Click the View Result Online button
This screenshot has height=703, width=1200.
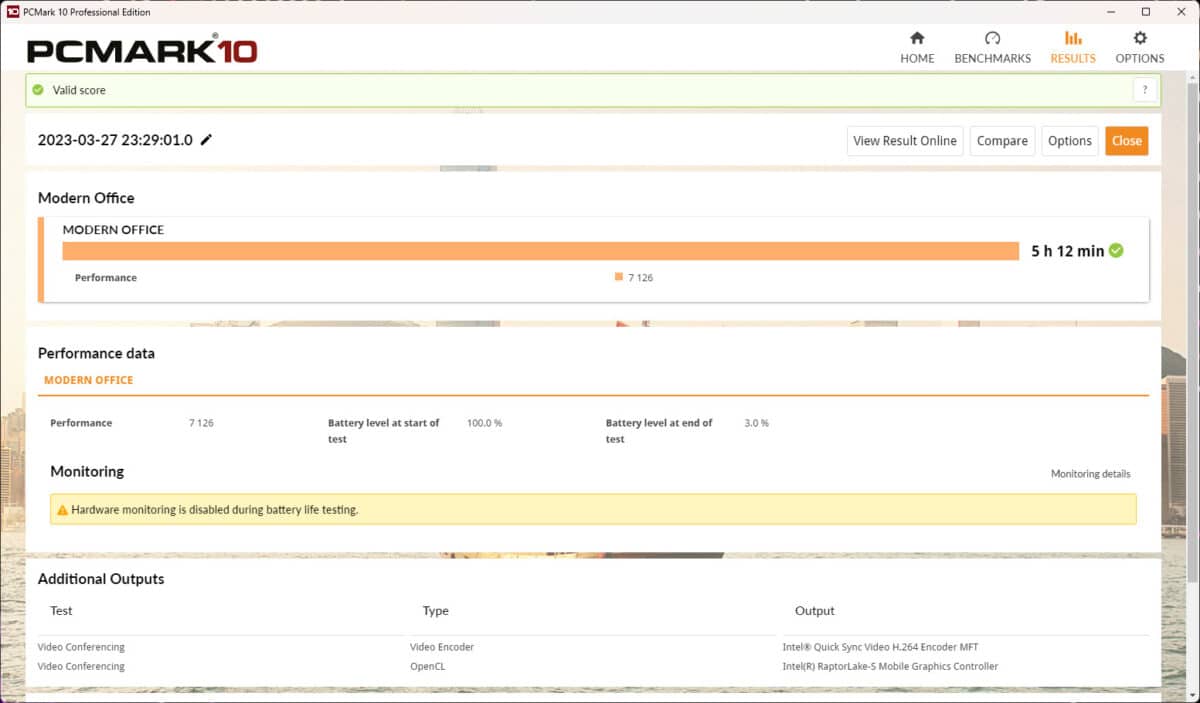coord(904,141)
